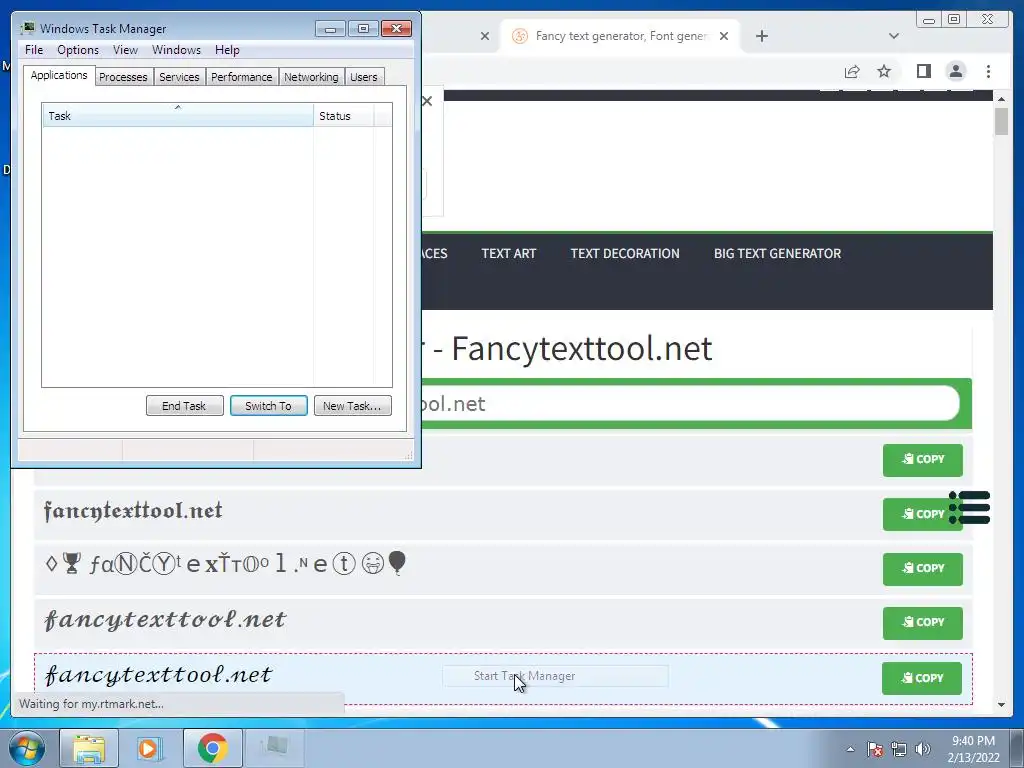Open the BIG TEXT GENERATOR nav link
The width and height of the screenshot is (1024, 768).
[x=777, y=253]
